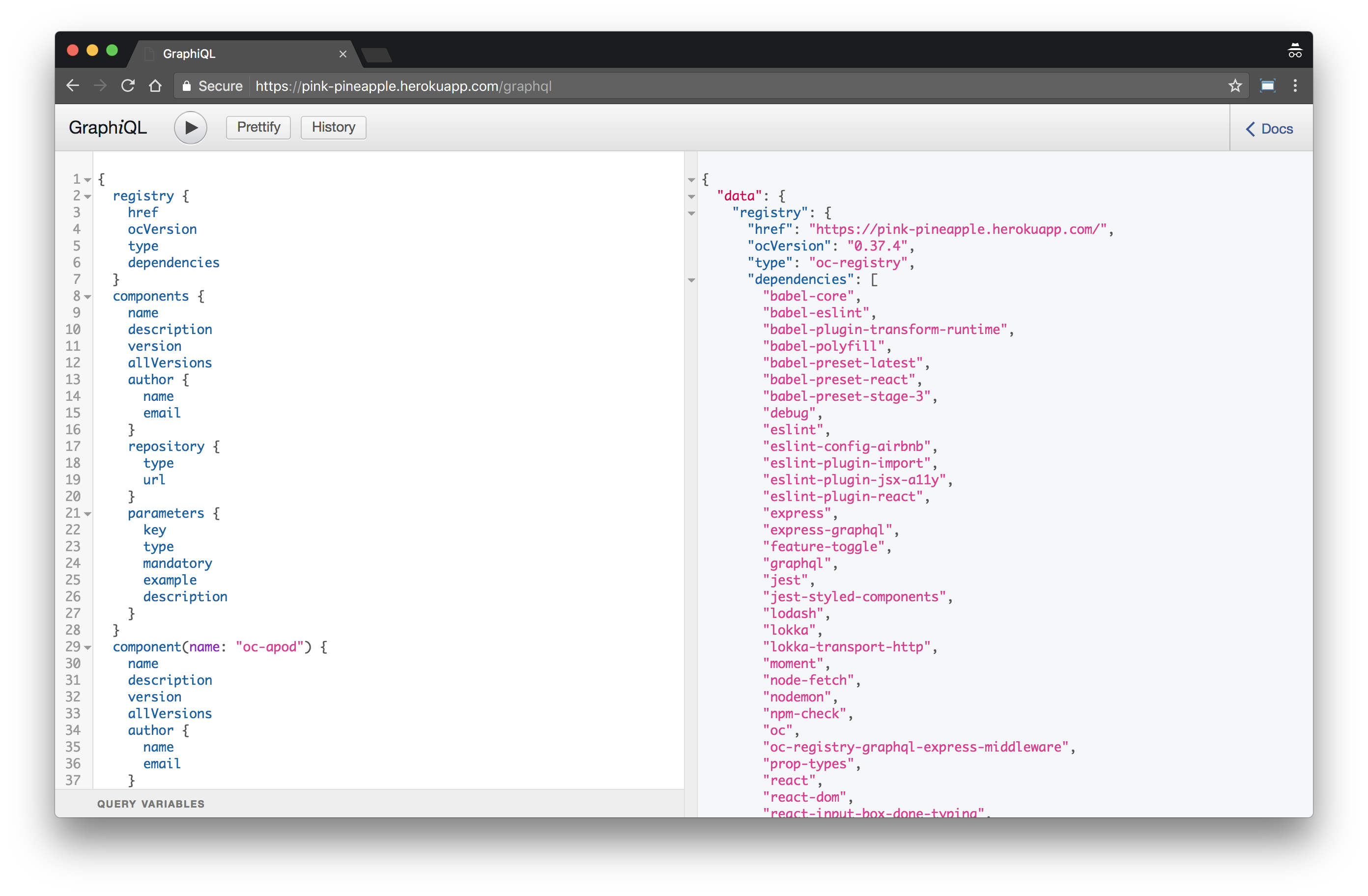Fold the dependencies array in results
The image size is (1368, 896).
[691, 280]
